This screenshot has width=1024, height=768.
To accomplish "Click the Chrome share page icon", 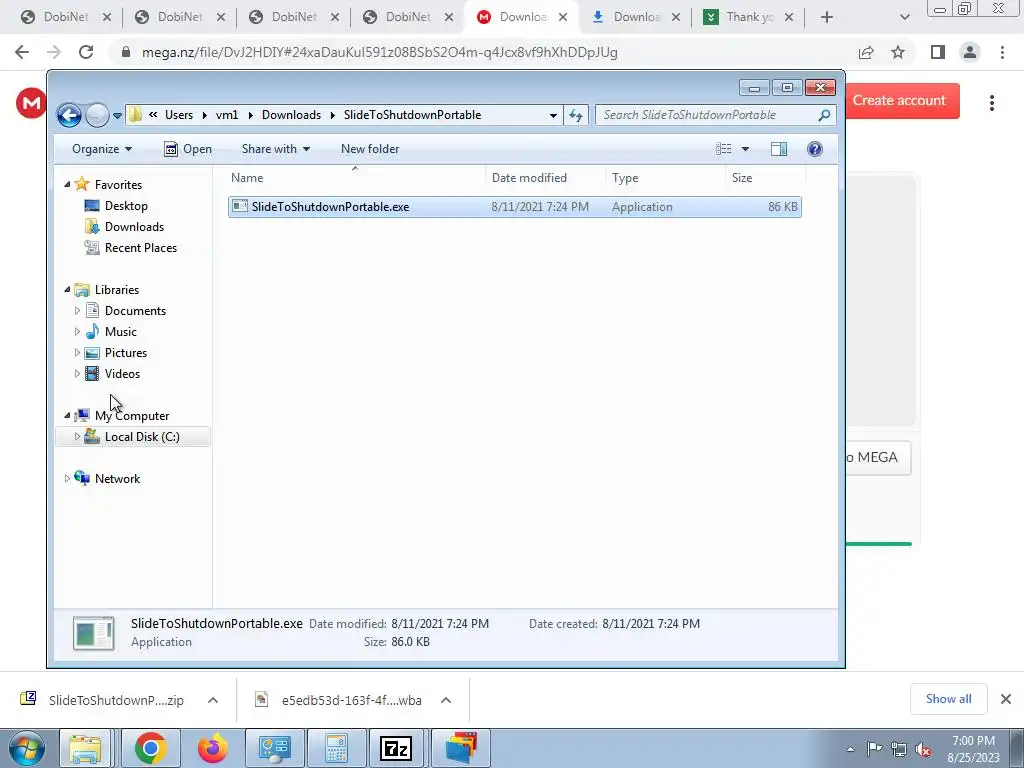I will click(866, 52).
